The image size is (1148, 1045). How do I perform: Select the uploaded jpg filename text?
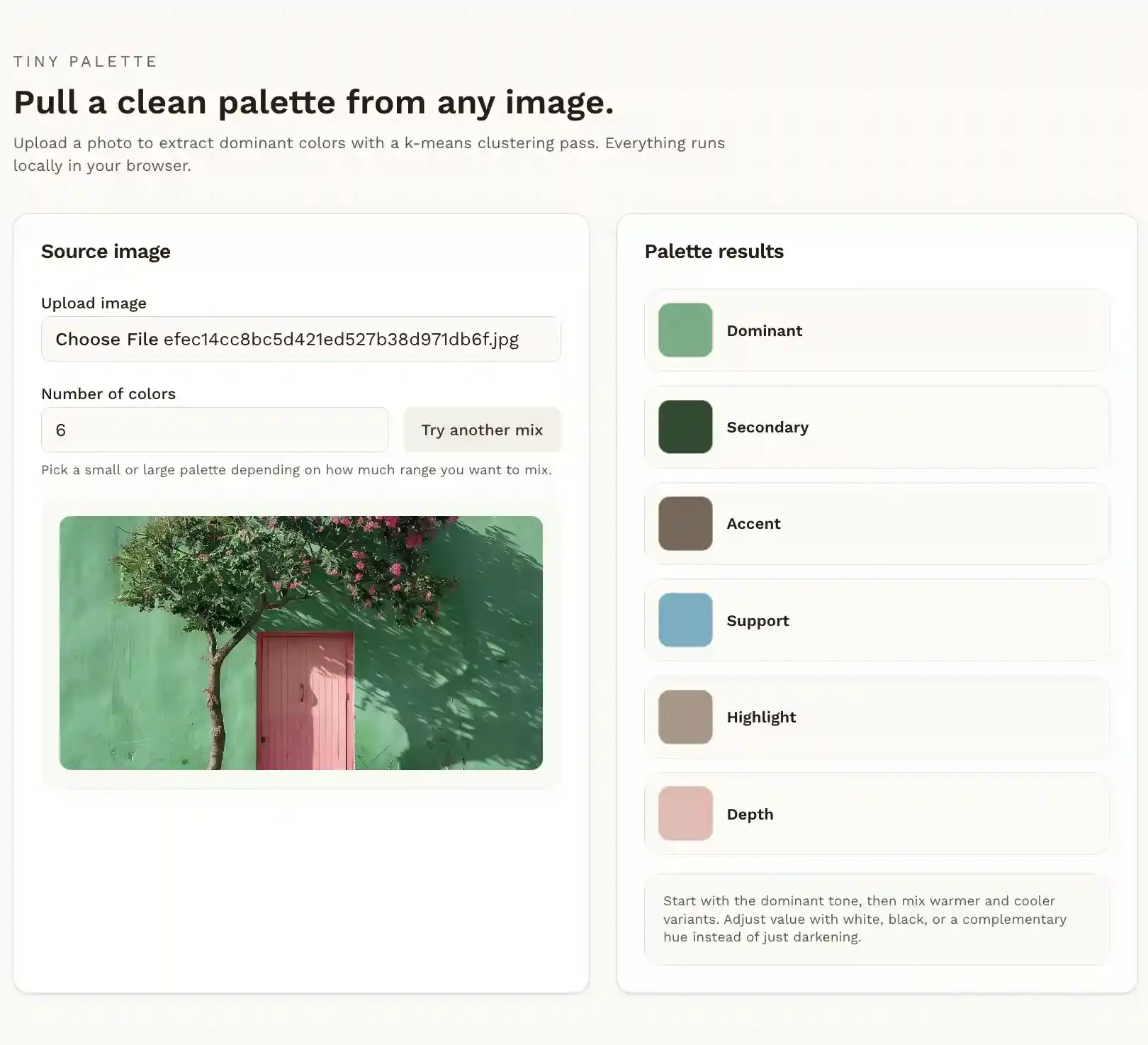click(x=342, y=339)
